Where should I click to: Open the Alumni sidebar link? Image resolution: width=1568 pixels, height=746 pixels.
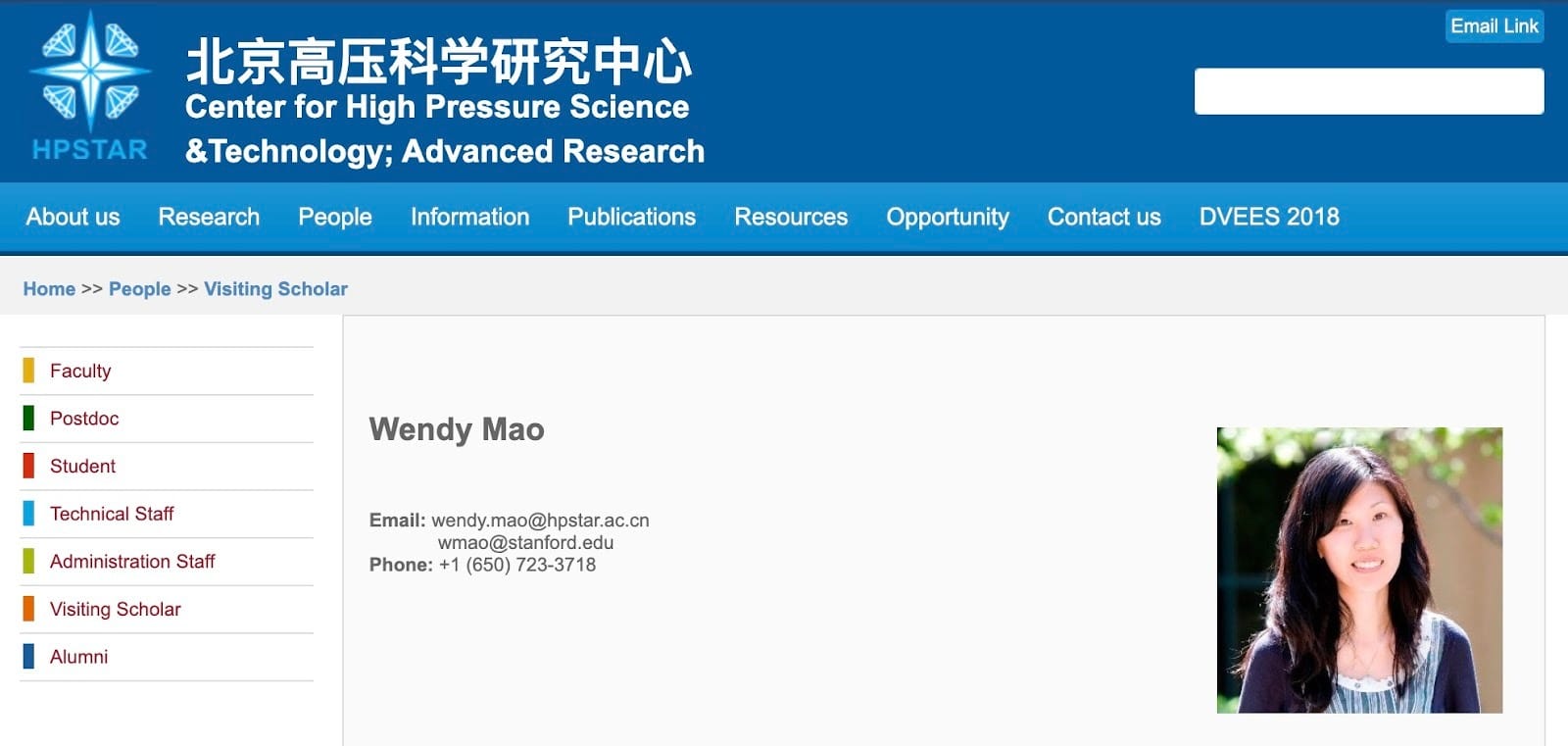click(x=79, y=657)
